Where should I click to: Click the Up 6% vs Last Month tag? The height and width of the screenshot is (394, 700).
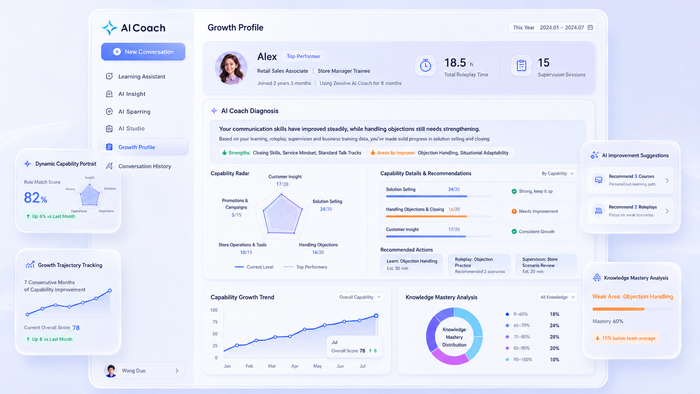(x=50, y=216)
